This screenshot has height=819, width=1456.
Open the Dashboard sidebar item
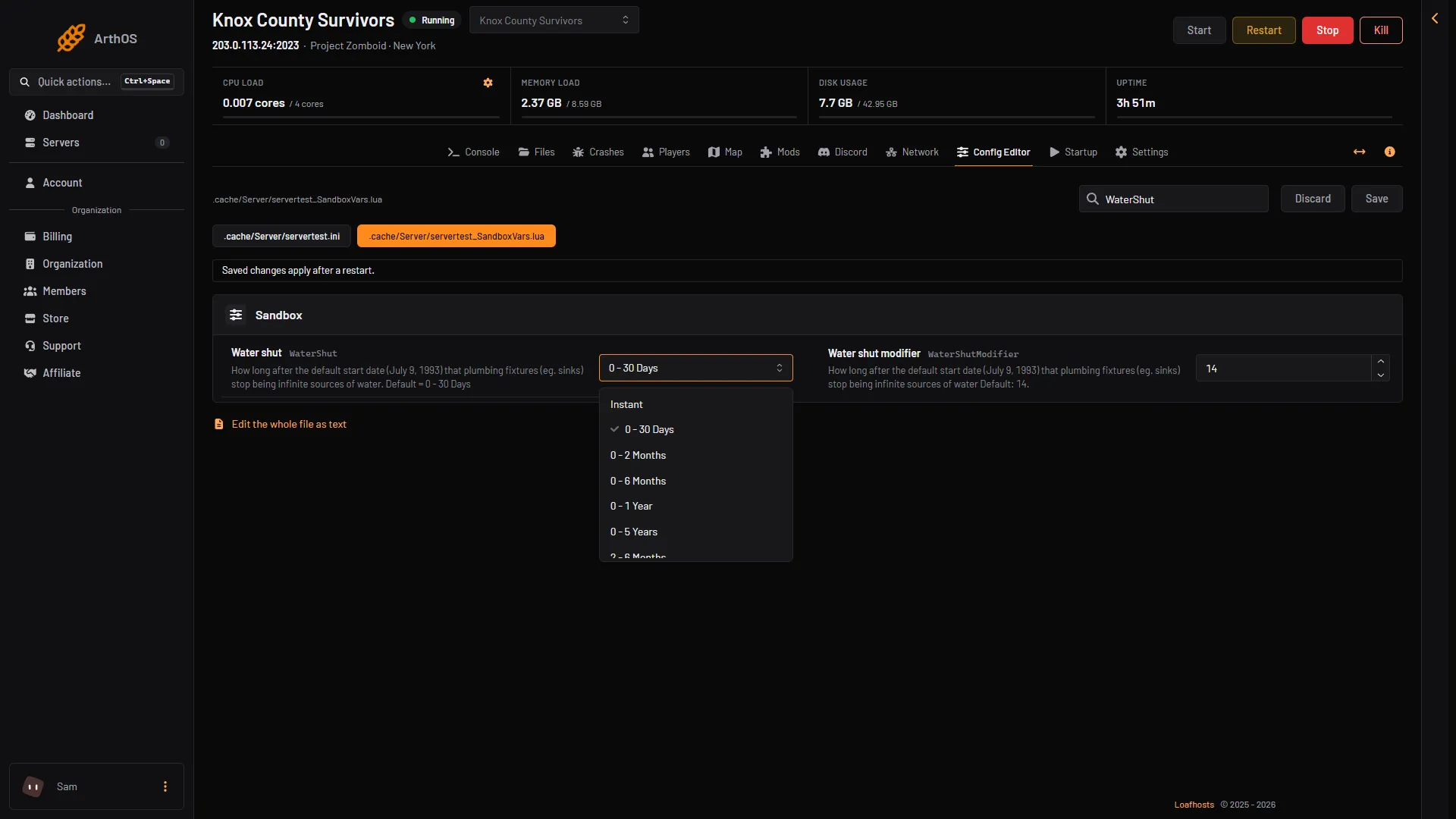[96, 115]
